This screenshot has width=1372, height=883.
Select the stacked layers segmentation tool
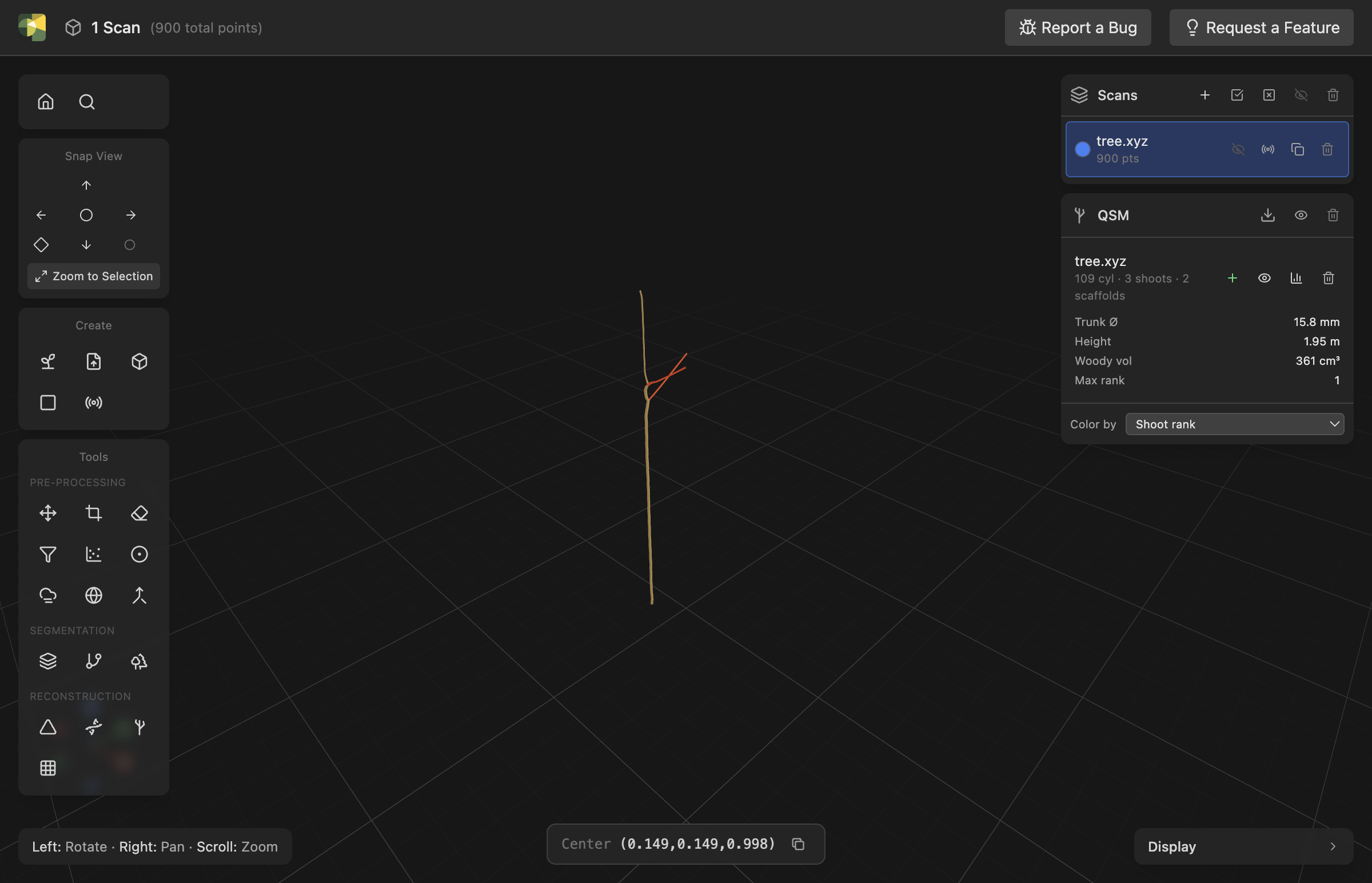(48, 662)
